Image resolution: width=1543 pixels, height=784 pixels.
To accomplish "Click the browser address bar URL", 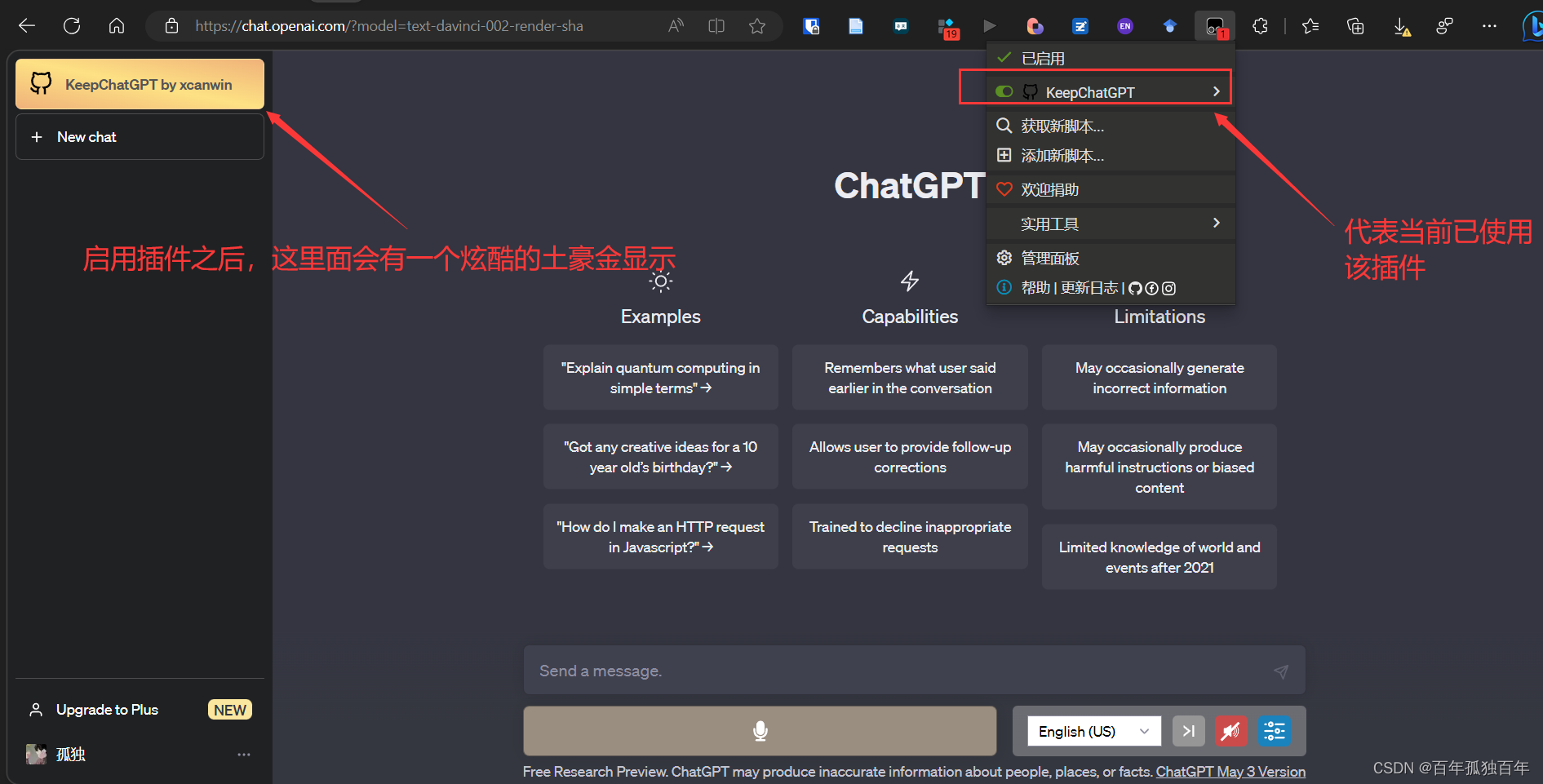I will point(389,26).
